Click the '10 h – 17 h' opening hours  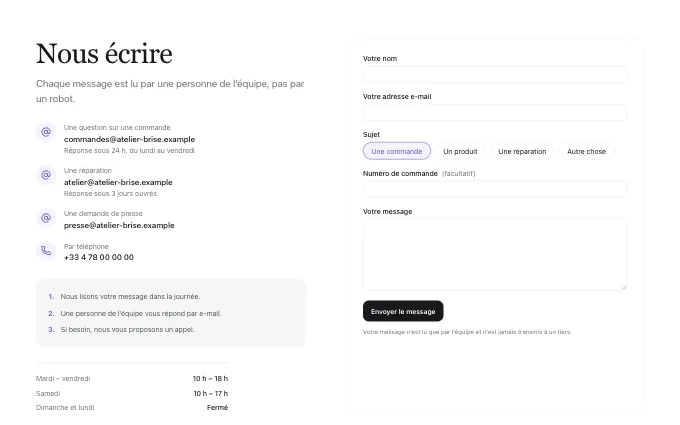pyautogui.click(x=210, y=393)
